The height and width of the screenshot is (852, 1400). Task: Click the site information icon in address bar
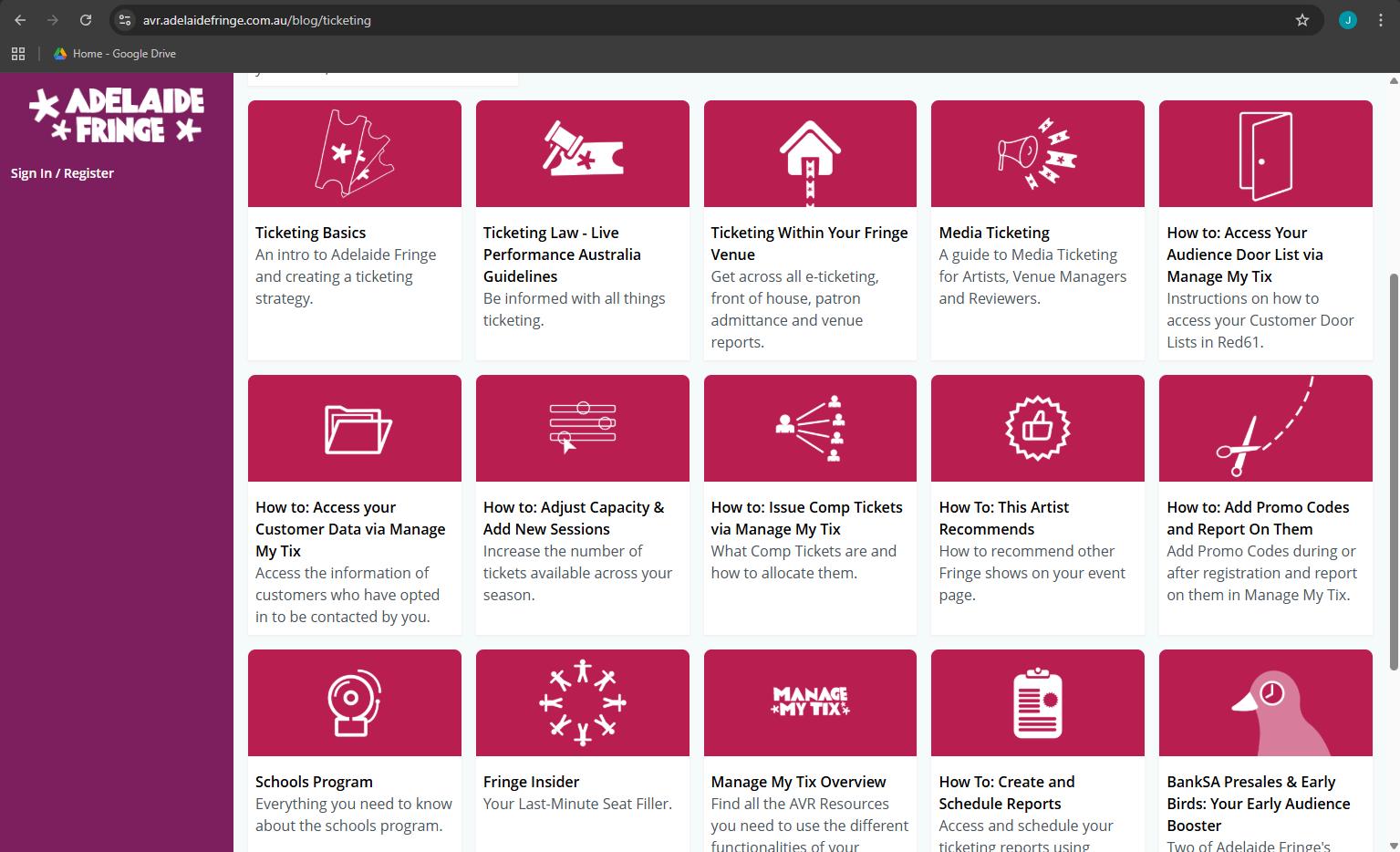125,20
